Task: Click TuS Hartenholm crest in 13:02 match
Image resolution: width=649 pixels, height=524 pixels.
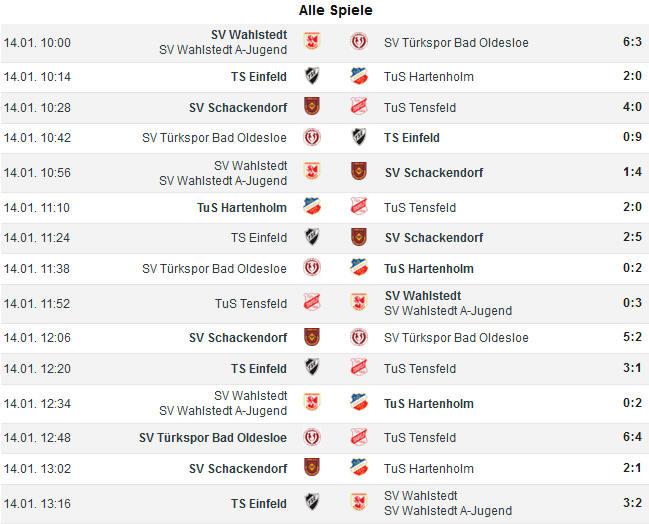Action: pos(358,467)
